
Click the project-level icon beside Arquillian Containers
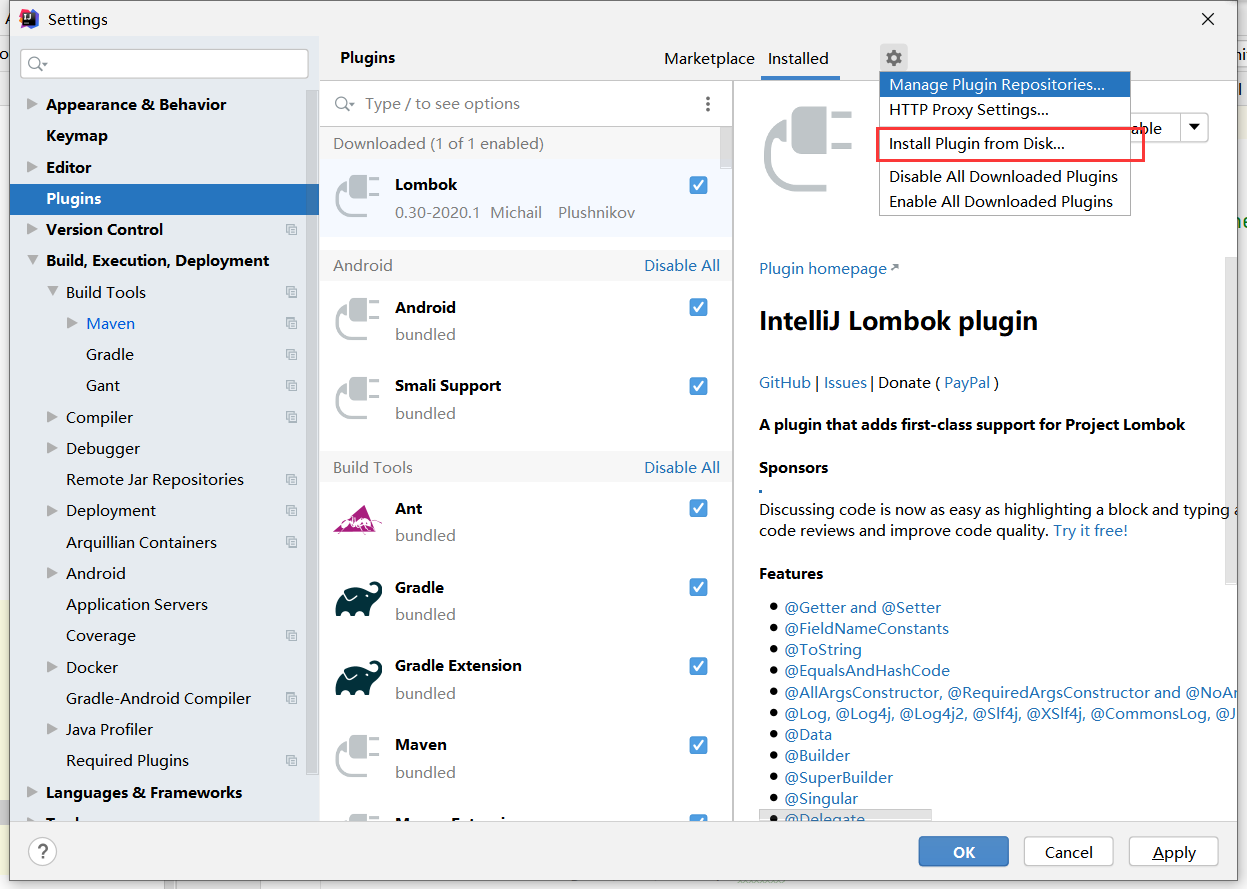(291, 542)
